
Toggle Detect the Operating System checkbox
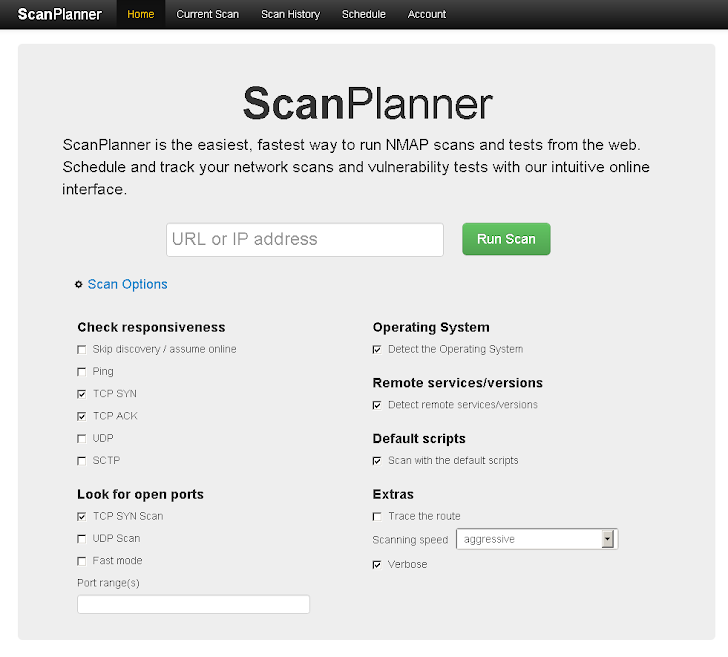tap(377, 350)
